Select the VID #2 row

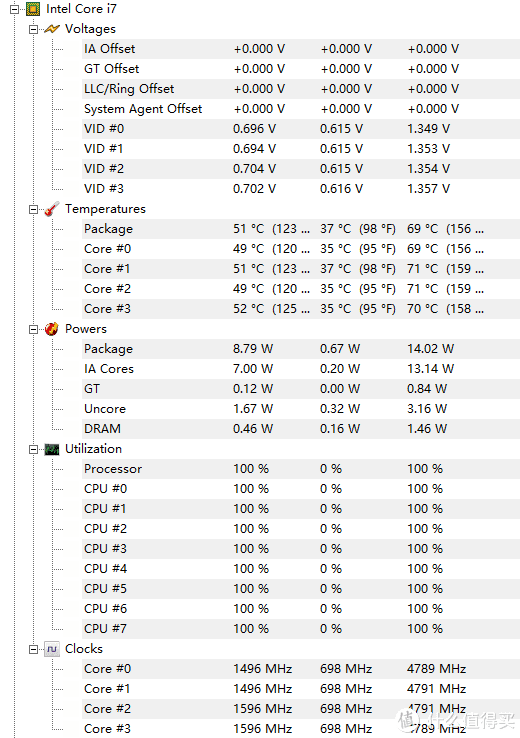301,169
